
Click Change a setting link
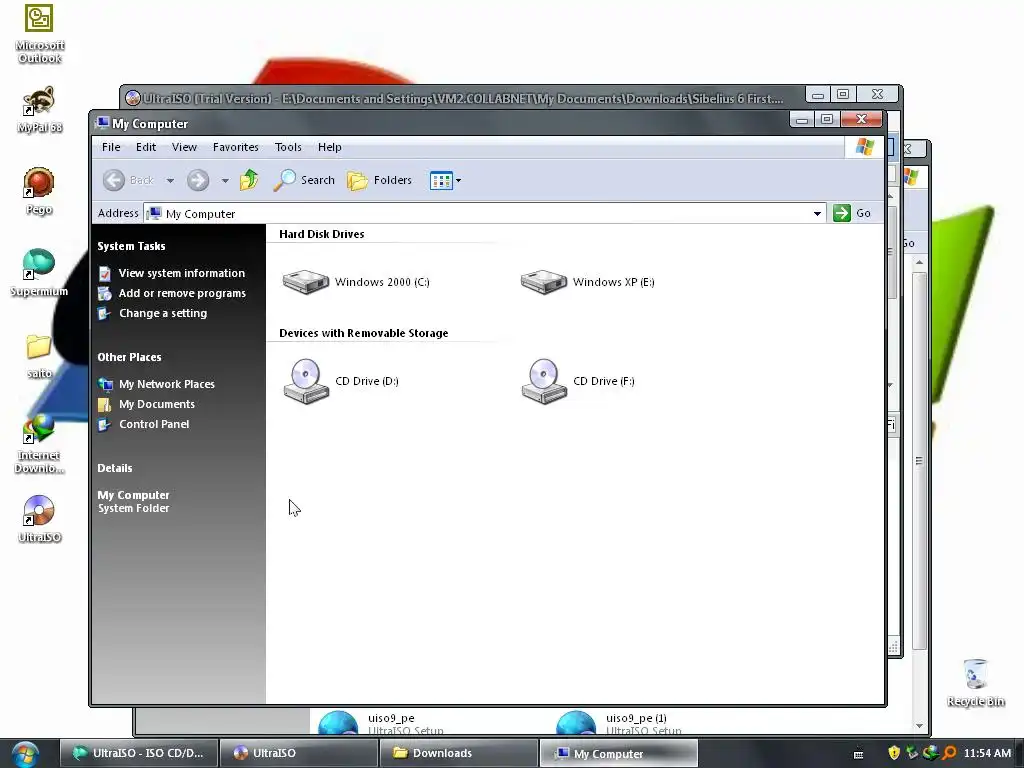[163, 313]
